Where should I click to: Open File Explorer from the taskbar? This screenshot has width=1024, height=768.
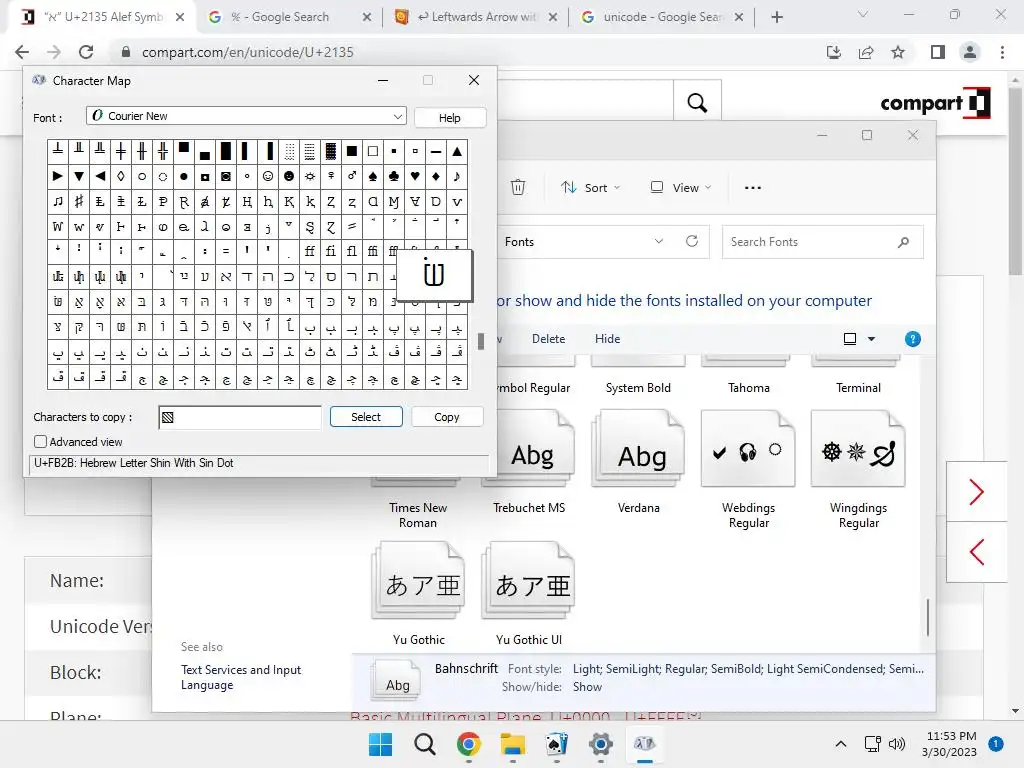[x=513, y=744]
